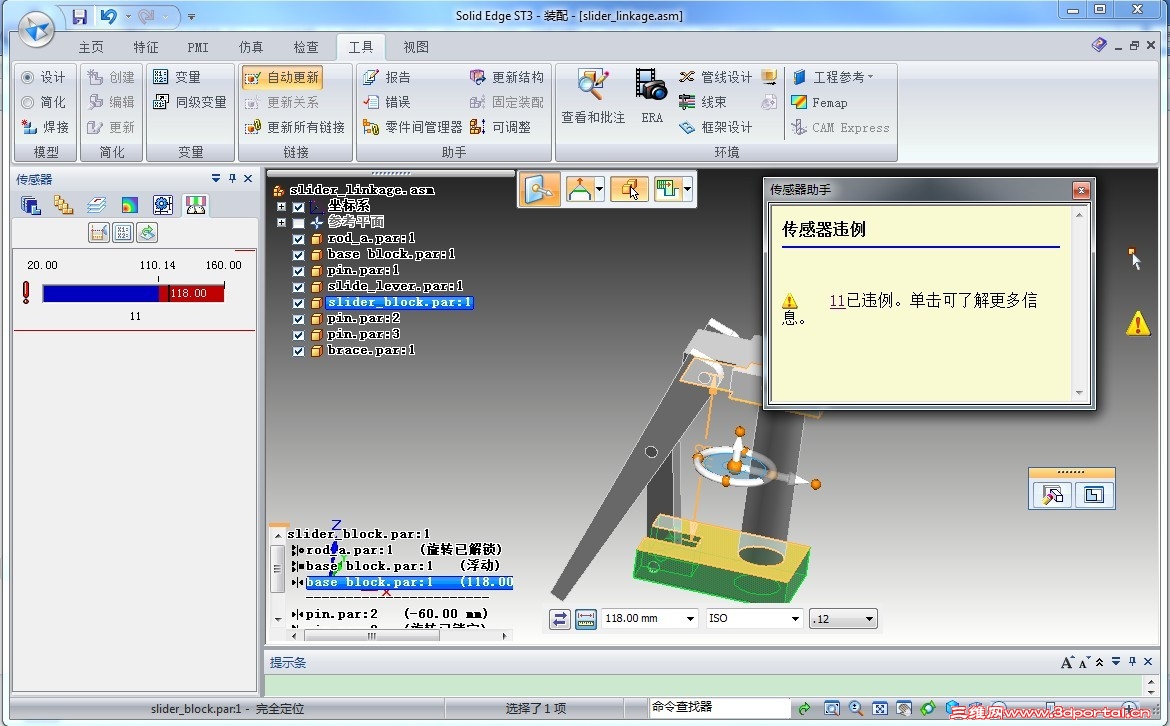Click 更新所有链接 update all links

click(295, 128)
